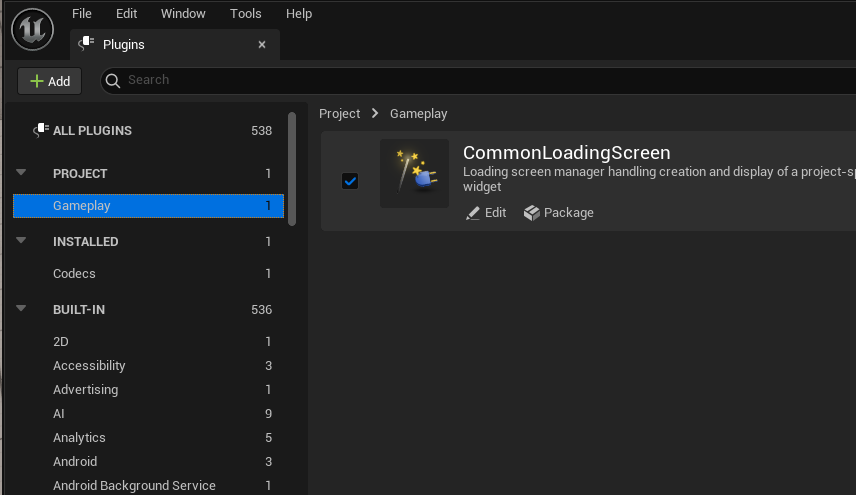Click the magnifier icon in search bar
The height and width of the screenshot is (495, 856).
pyautogui.click(x=113, y=81)
